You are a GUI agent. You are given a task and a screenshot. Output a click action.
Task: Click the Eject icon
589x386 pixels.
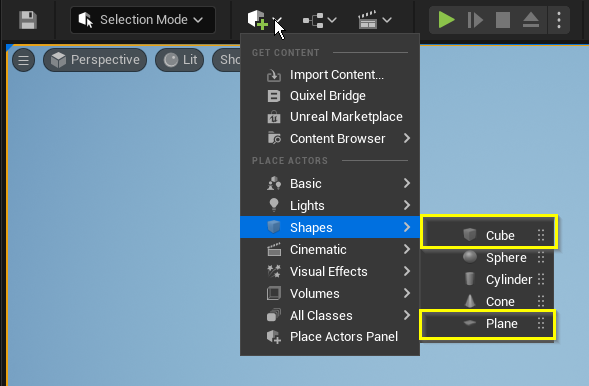click(531, 20)
